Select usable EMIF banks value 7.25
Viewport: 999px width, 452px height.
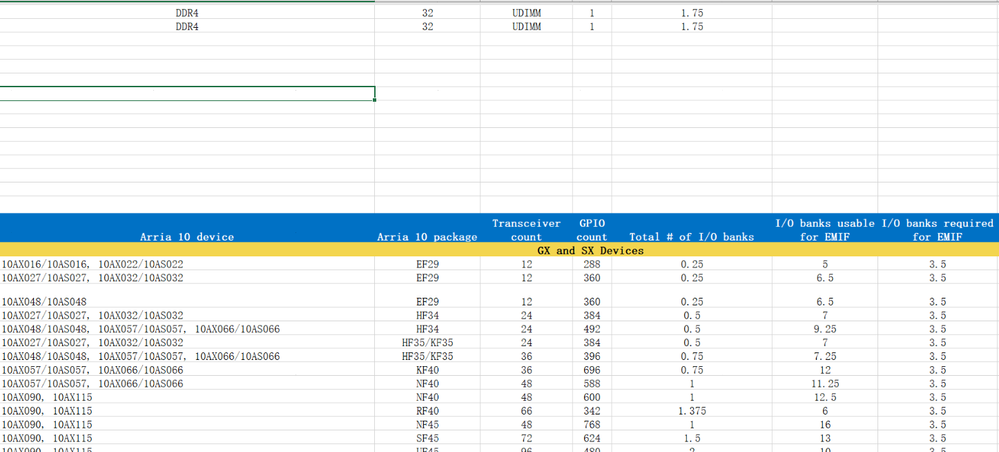pos(825,356)
